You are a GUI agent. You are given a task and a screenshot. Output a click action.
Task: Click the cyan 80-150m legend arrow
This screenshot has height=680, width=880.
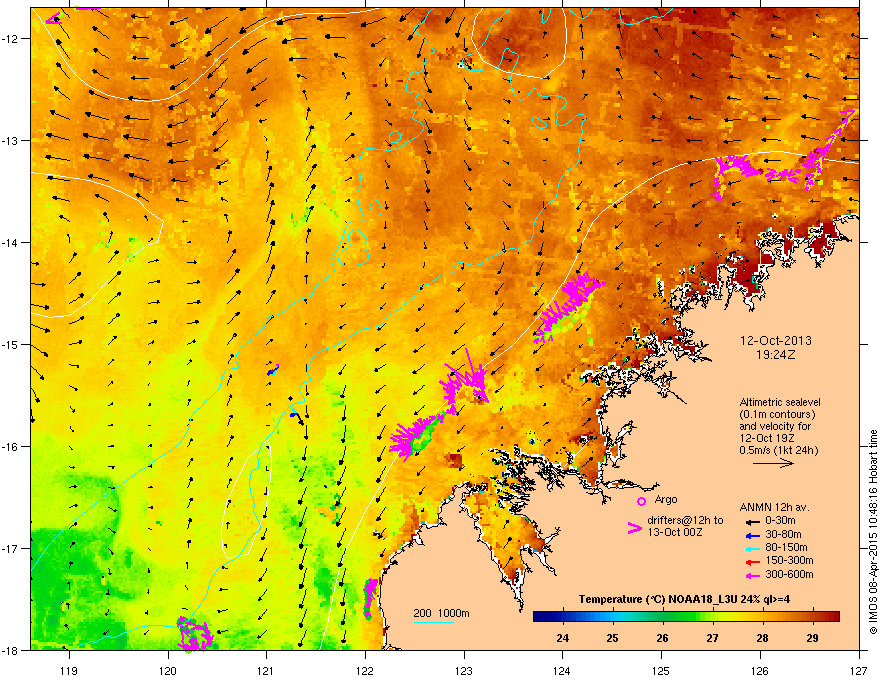[x=751, y=548]
